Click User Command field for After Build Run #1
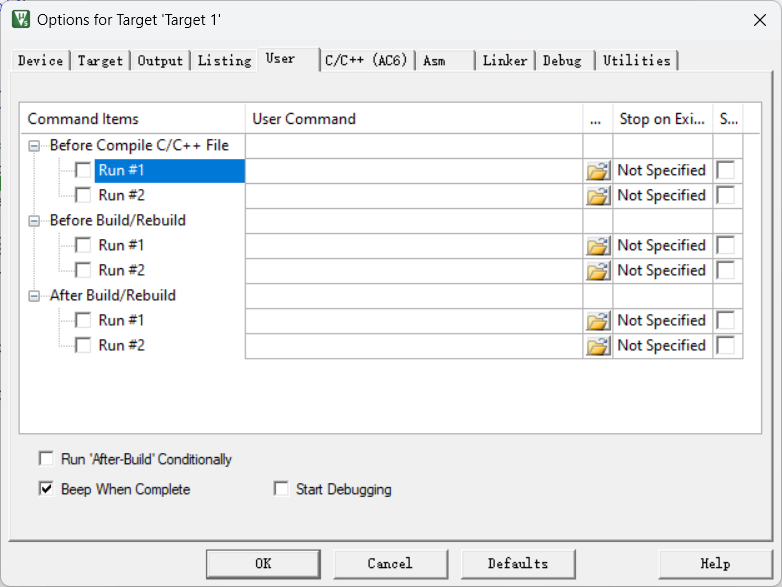Viewport: 782px width, 587px height. 414,321
